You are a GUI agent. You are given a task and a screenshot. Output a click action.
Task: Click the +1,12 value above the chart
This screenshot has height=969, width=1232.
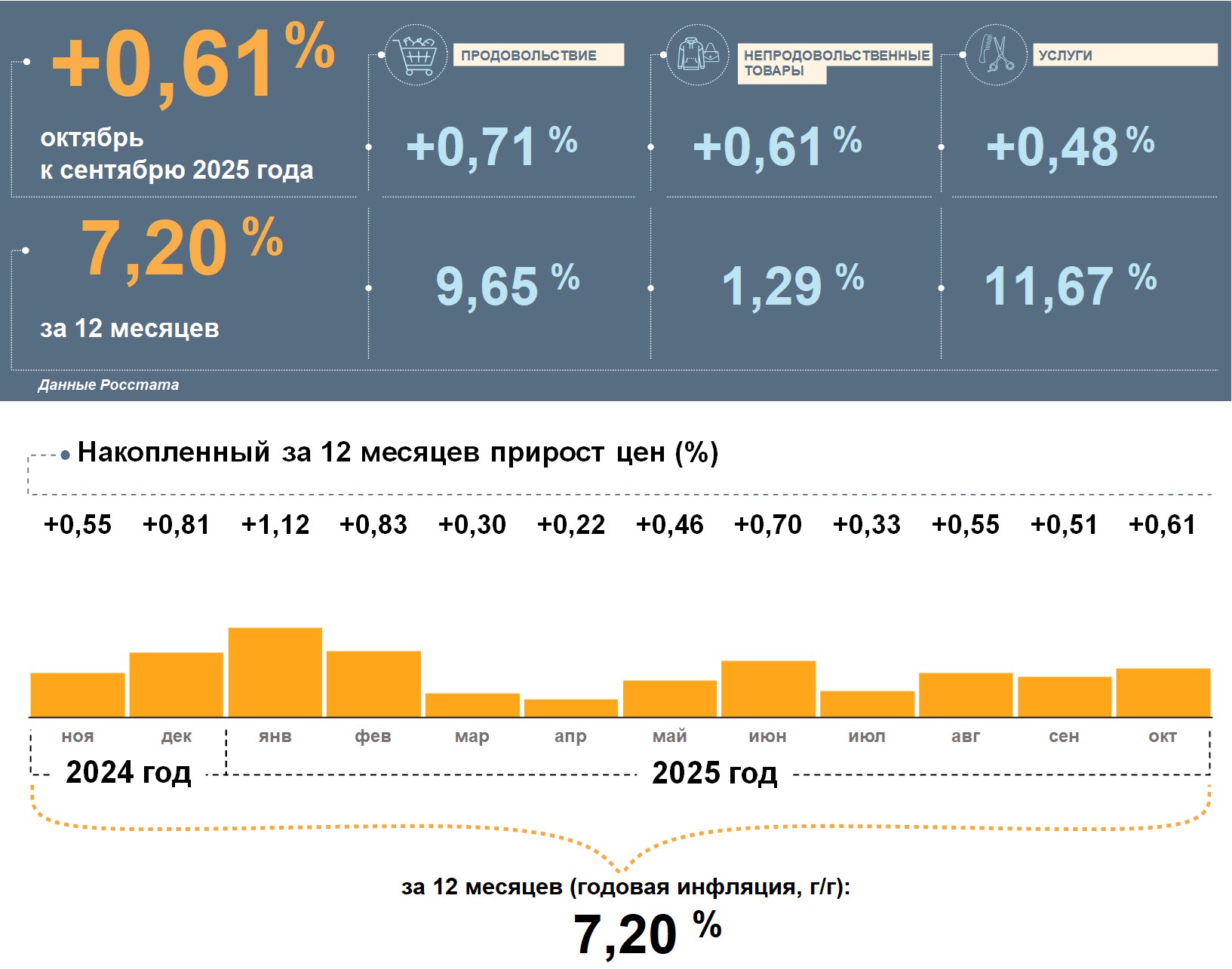tap(275, 525)
